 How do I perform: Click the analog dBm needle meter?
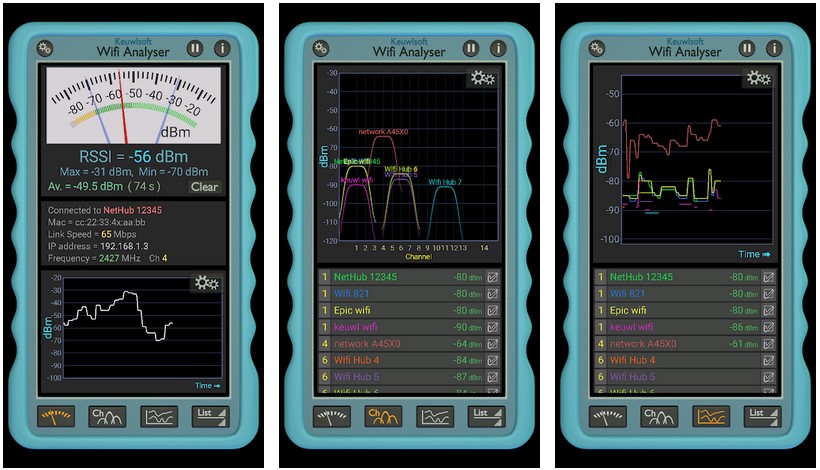[133, 106]
